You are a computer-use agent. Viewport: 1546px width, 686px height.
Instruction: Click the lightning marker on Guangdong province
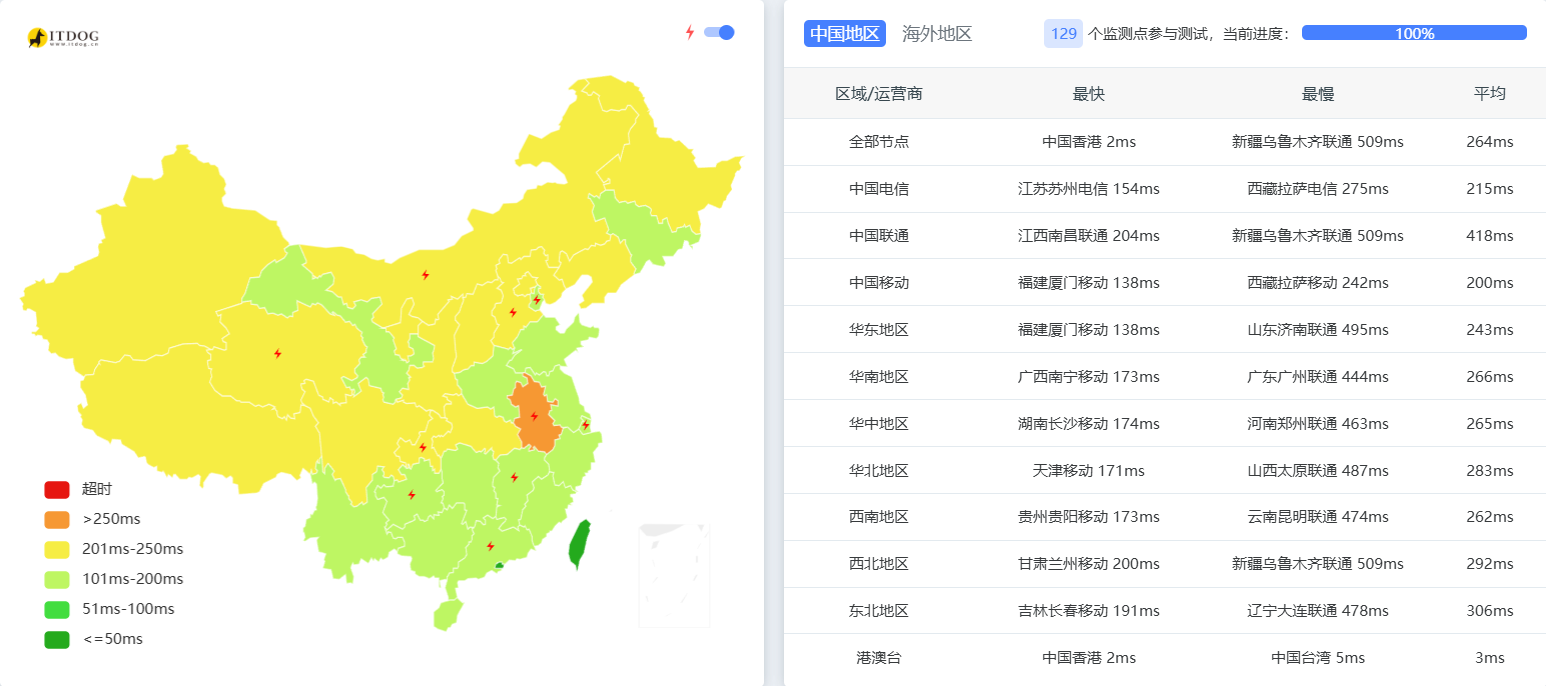(490, 546)
